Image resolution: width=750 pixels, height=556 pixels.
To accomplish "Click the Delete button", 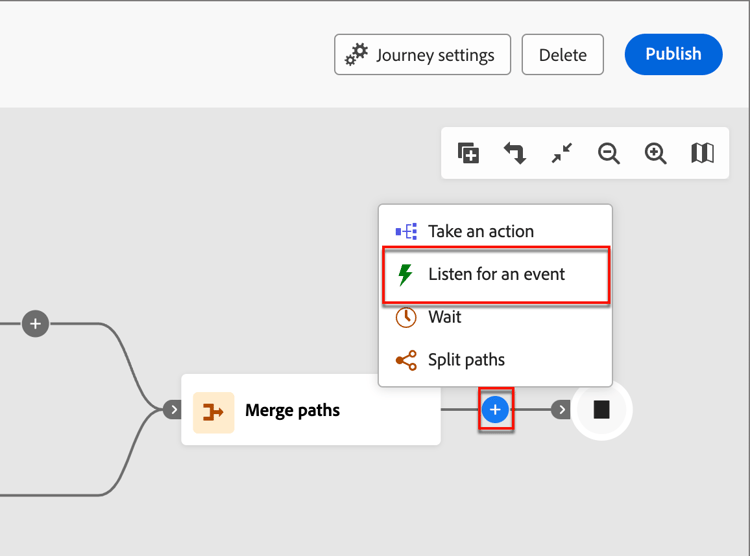I will [562, 55].
